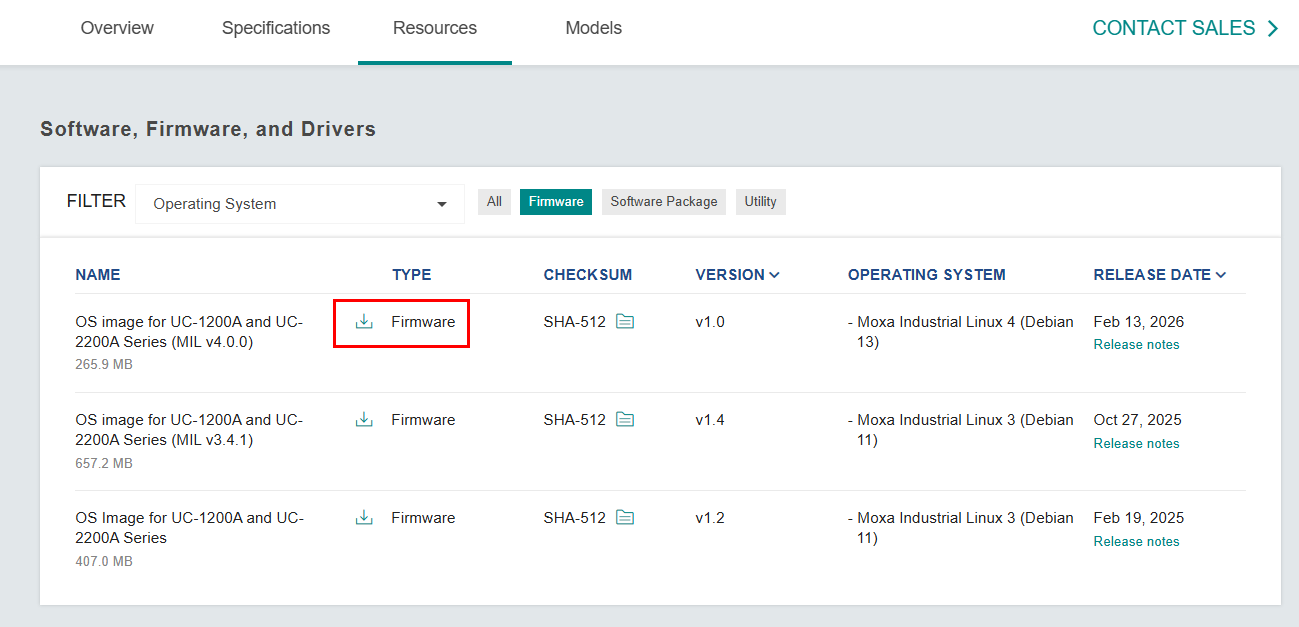Toggle the Firmware filter chip
This screenshot has width=1299, height=627.
556,202
